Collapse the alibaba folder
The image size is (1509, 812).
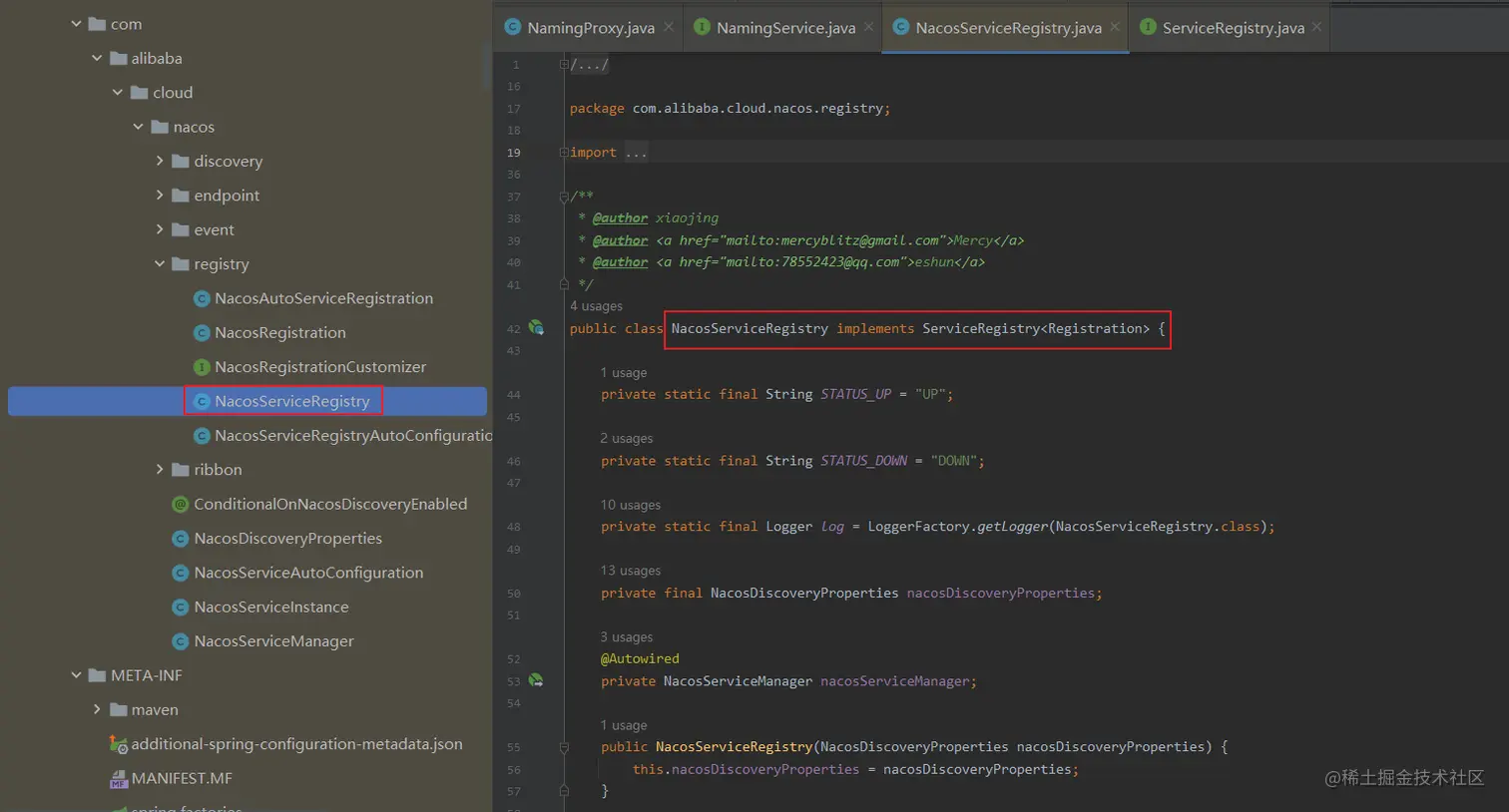click(x=97, y=58)
